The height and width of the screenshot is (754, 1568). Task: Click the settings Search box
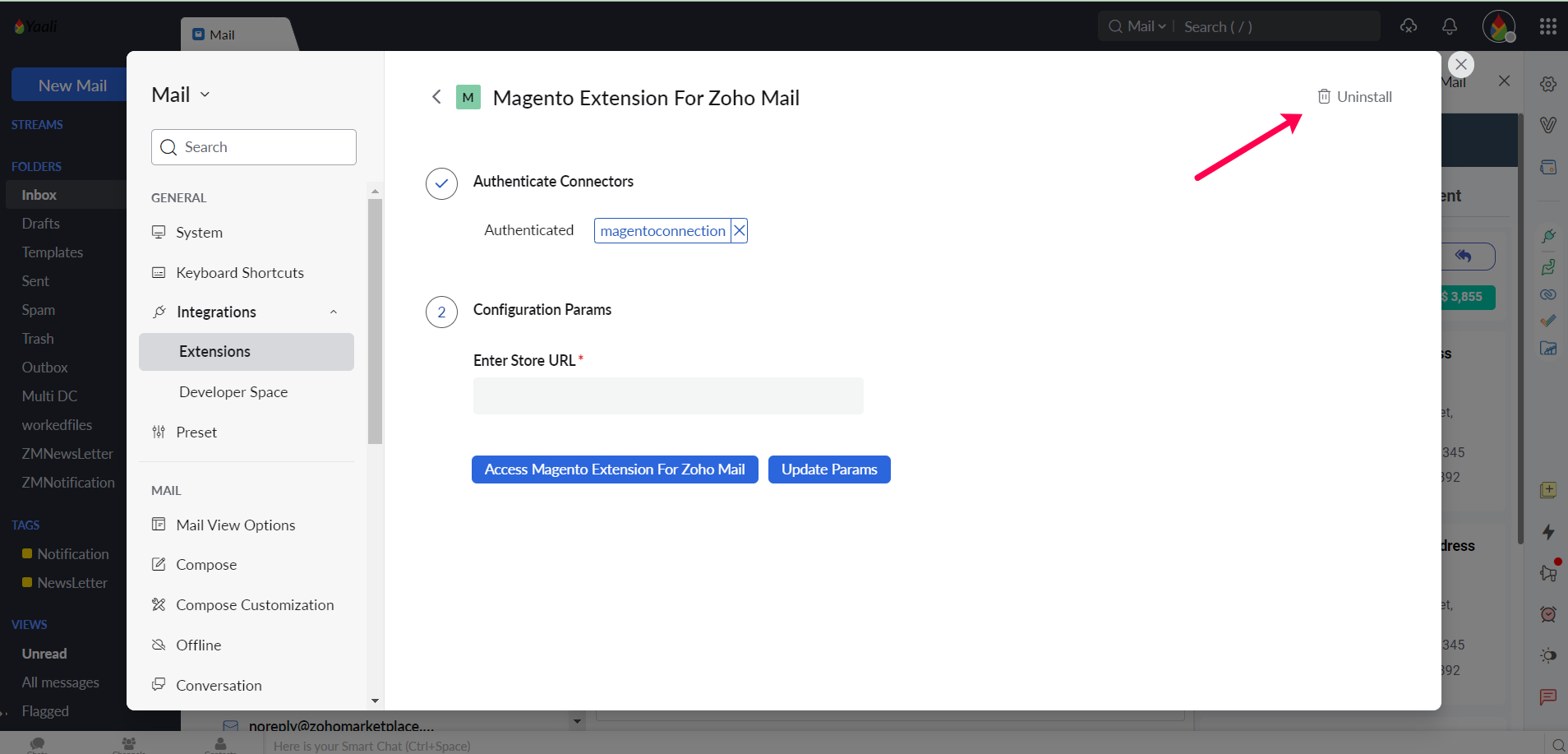254,147
